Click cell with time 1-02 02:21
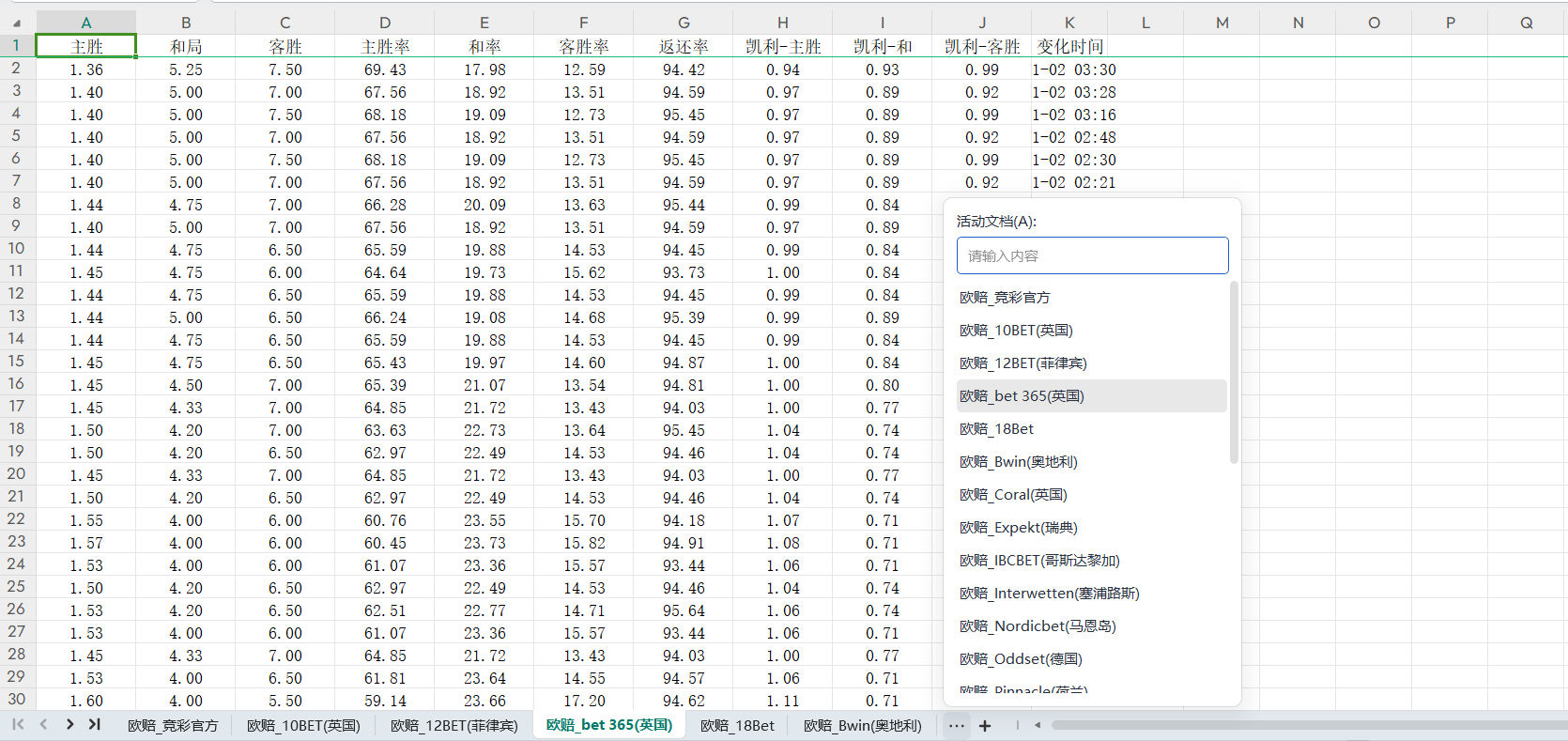 tap(1074, 182)
